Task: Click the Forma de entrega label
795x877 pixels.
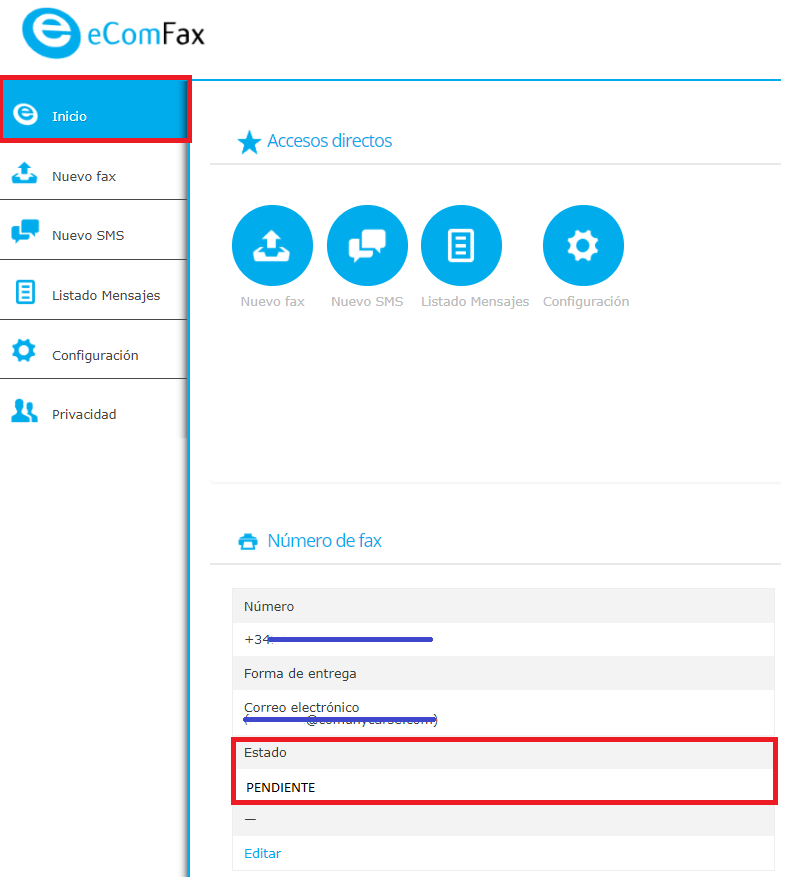Action: pyautogui.click(x=300, y=673)
